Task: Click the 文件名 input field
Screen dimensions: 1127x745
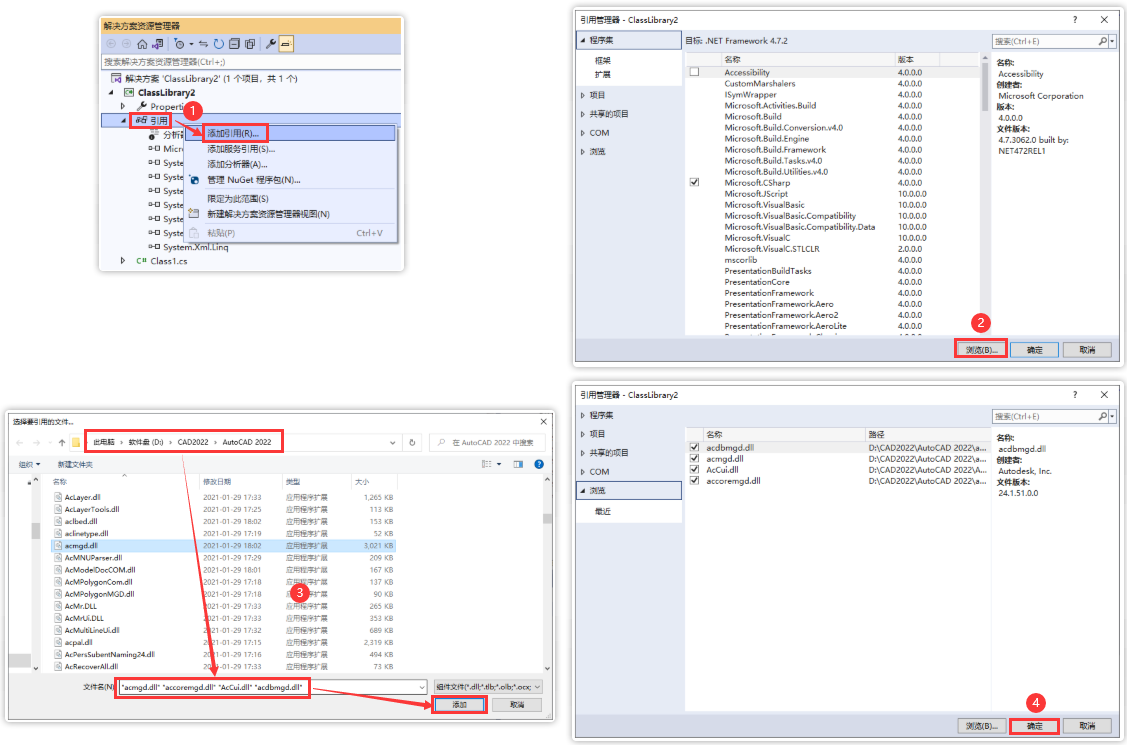Action: (x=272, y=688)
